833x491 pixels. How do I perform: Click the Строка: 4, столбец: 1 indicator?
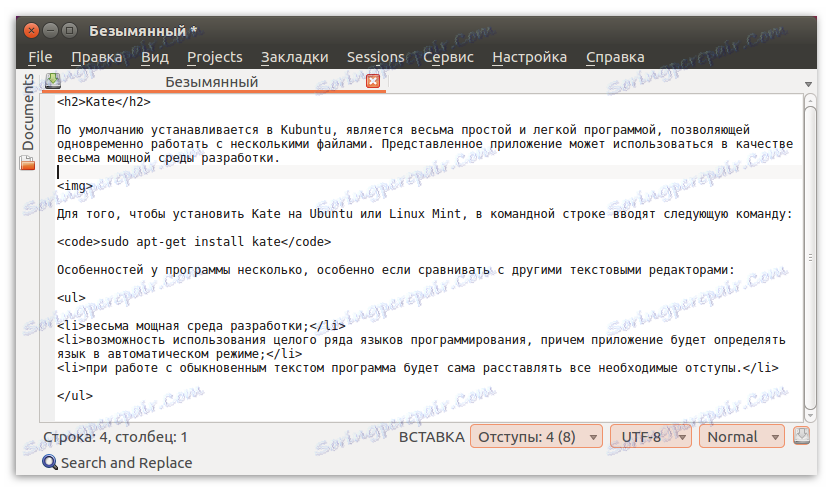pos(115,437)
